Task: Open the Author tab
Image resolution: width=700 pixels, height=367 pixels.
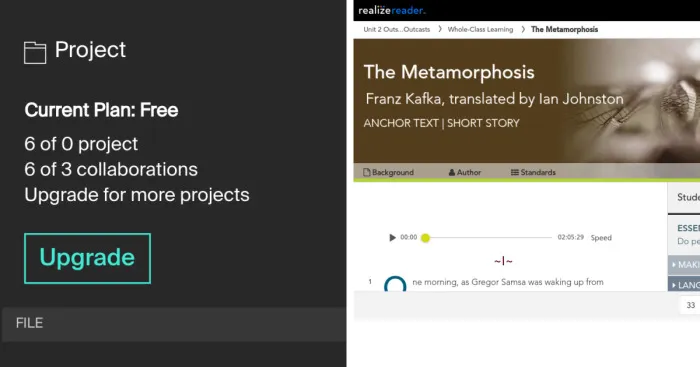Action: [465, 172]
